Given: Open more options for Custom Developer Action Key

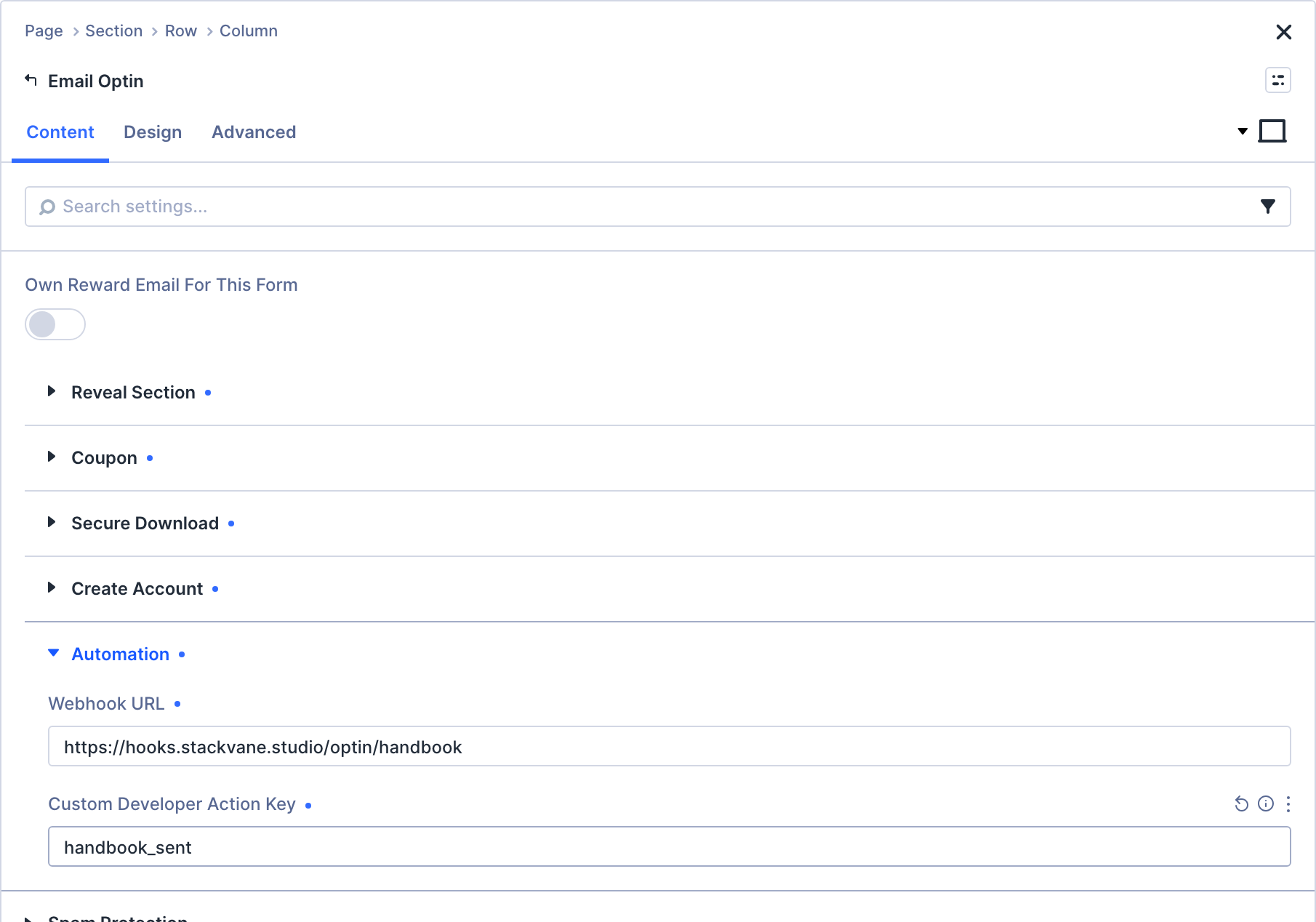Looking at the screenshot, I should 1288,803.
